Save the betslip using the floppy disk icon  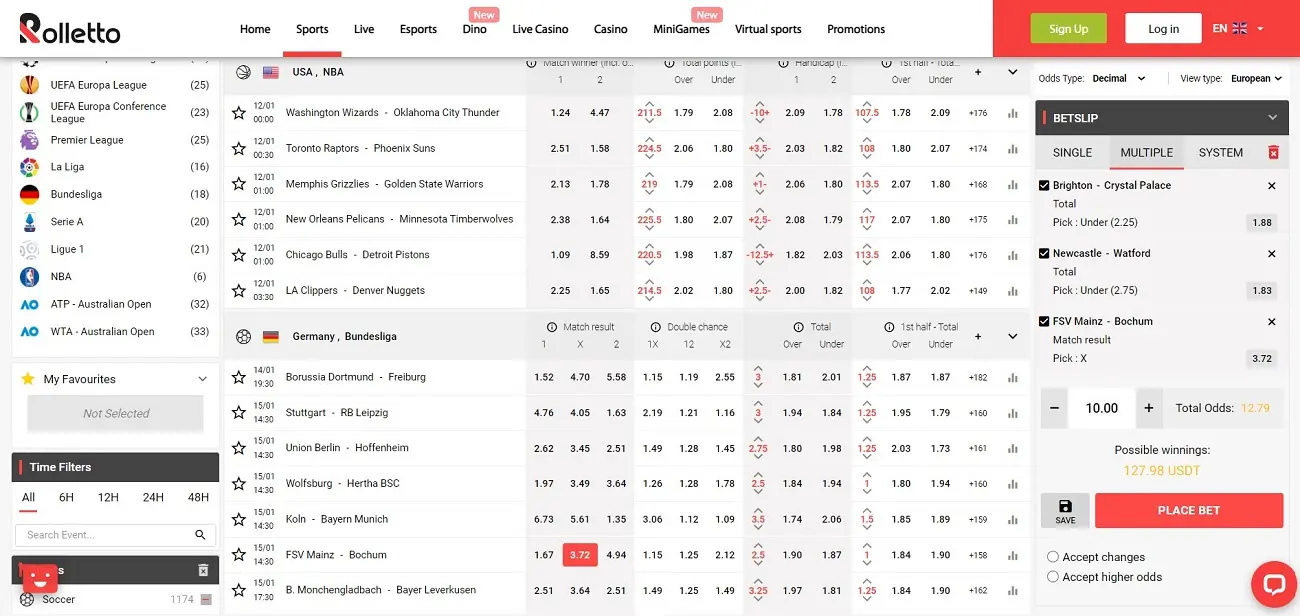coord(1065,511)
